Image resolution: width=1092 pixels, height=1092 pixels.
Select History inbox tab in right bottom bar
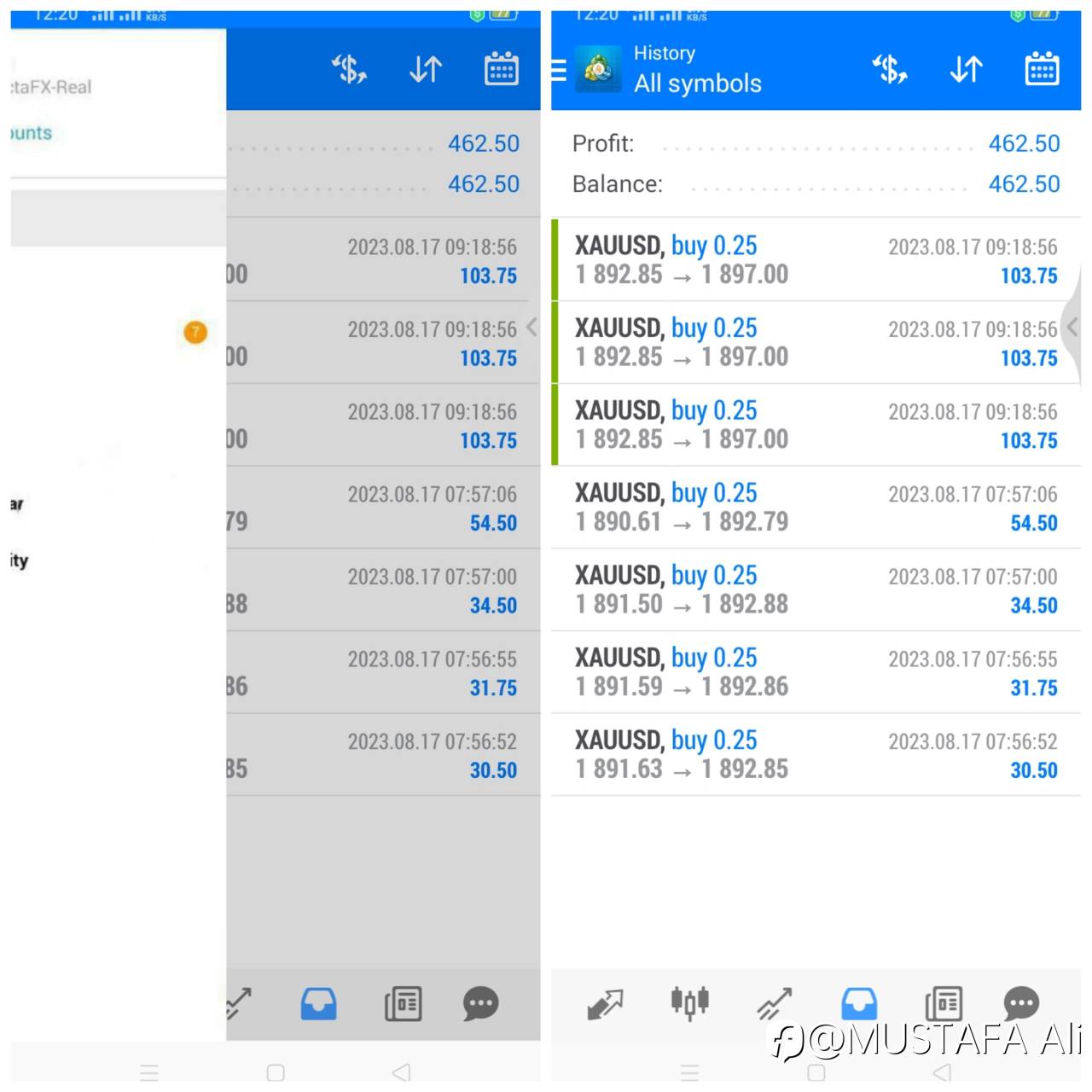coord(859,1004)
